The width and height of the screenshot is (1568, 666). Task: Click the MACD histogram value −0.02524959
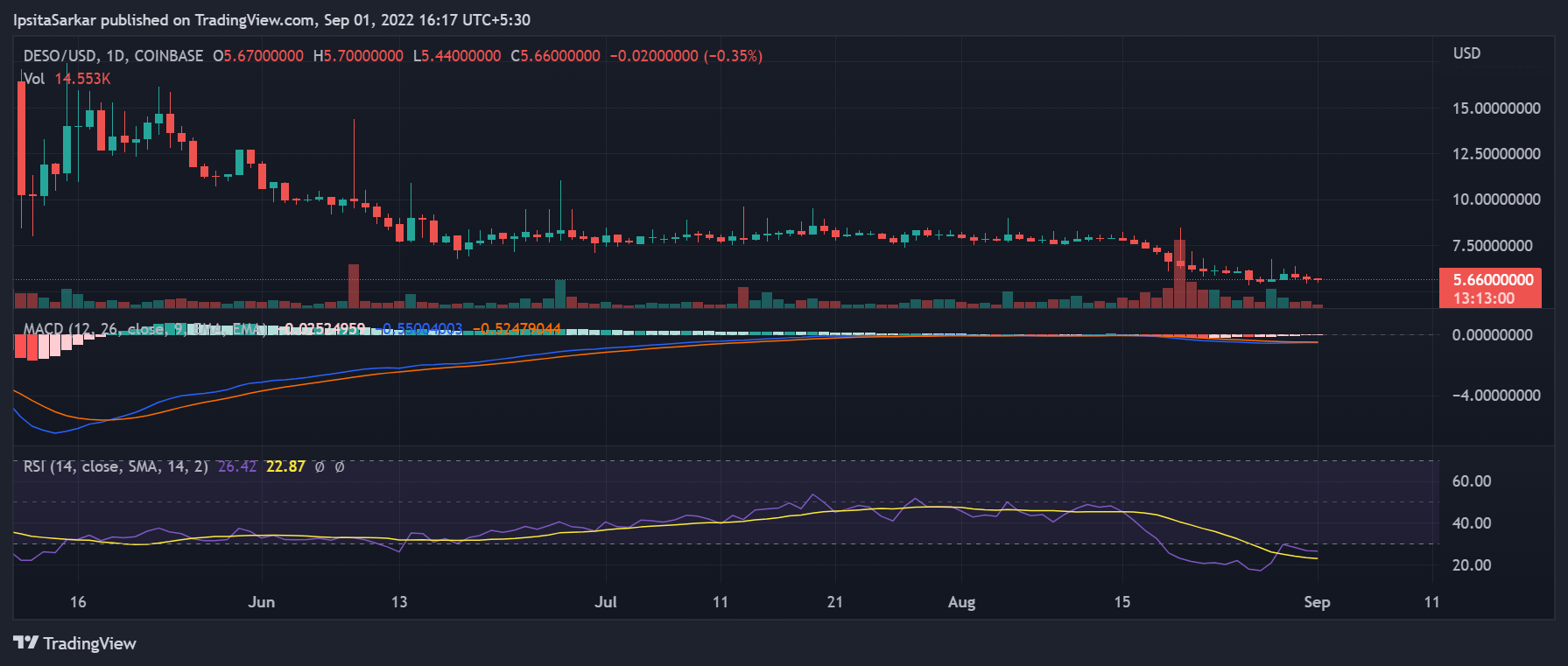(x=323, y=329)
